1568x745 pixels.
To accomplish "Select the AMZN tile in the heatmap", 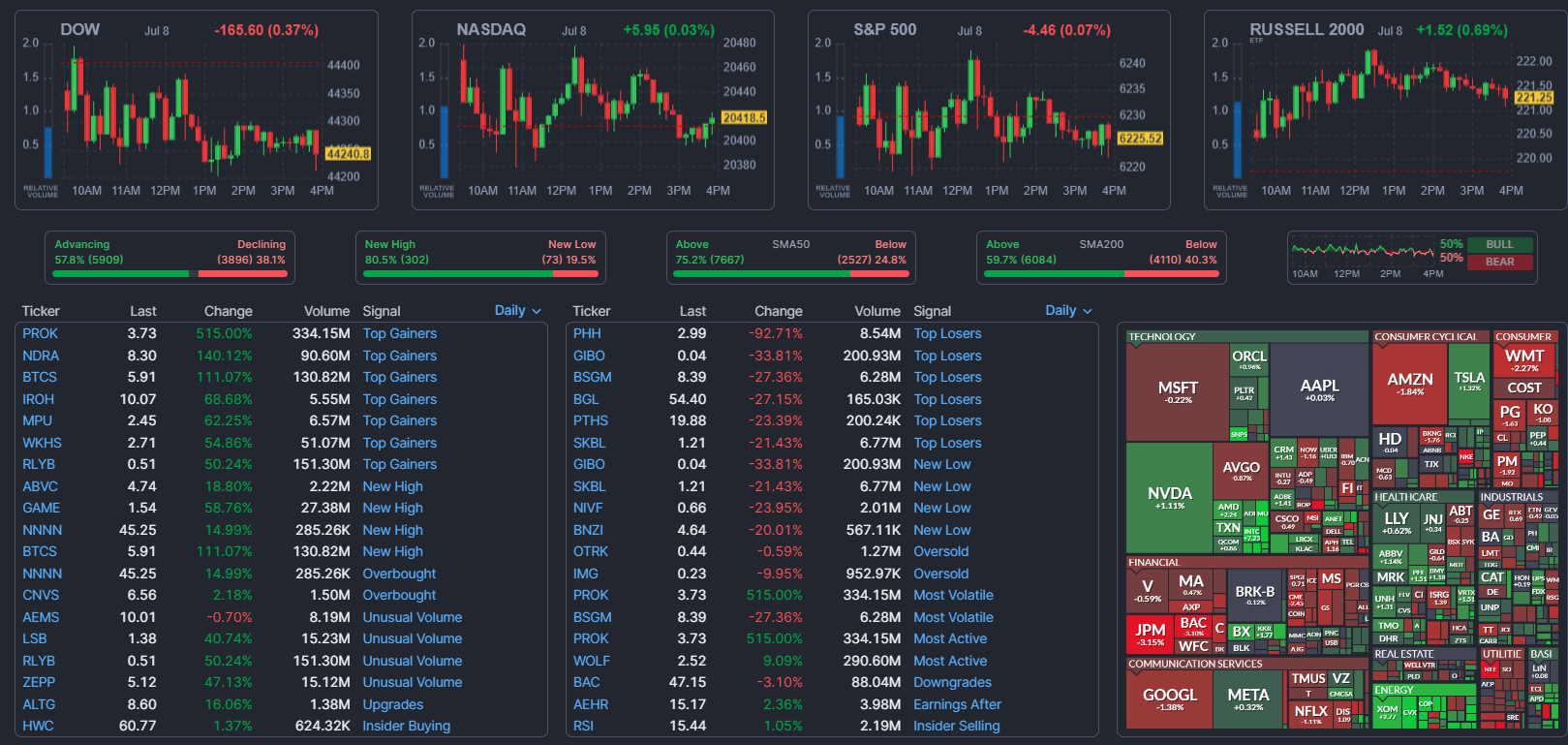I will click(x=1410, y=384).
